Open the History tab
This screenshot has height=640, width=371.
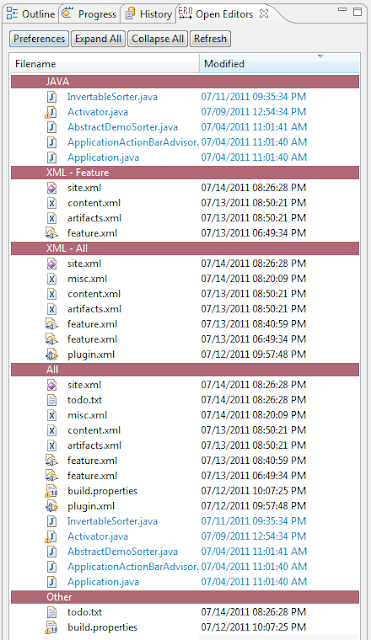(x=149, y=14)
